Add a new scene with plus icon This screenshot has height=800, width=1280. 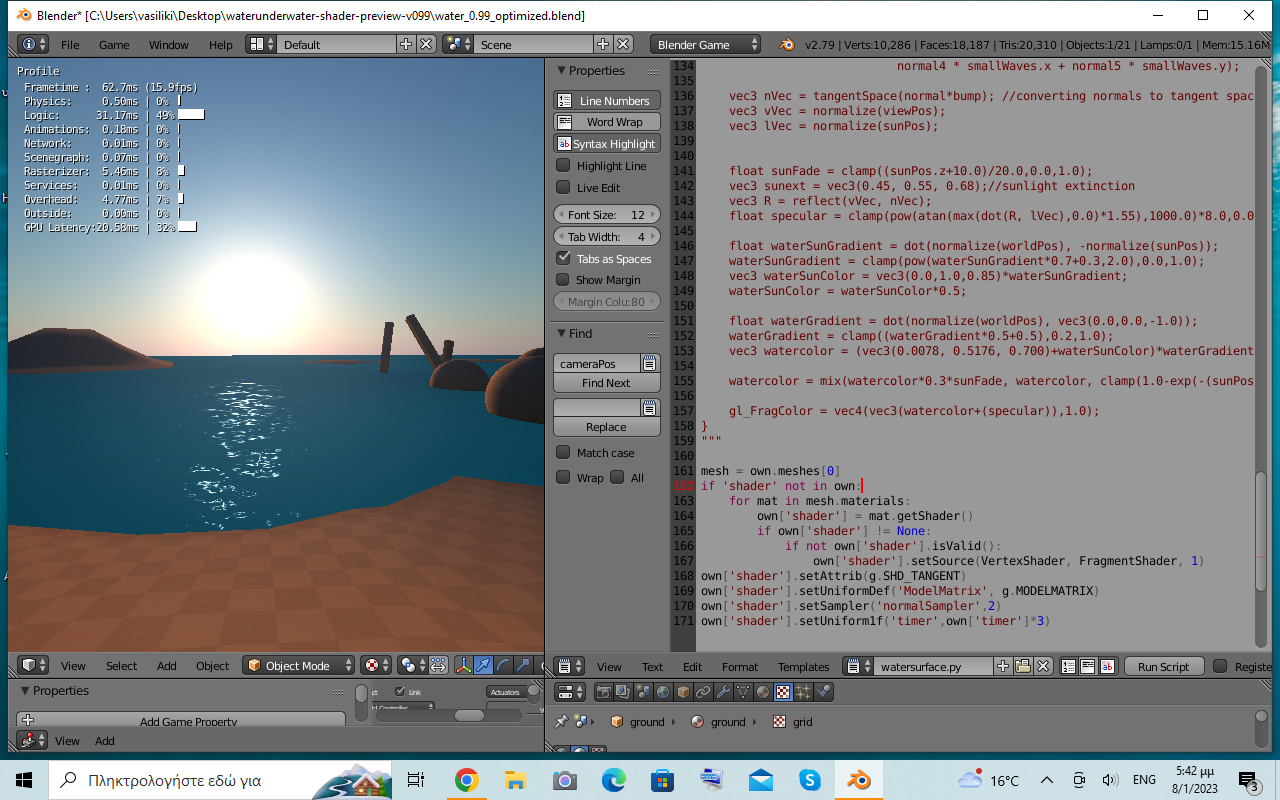[x=603, y=44]
